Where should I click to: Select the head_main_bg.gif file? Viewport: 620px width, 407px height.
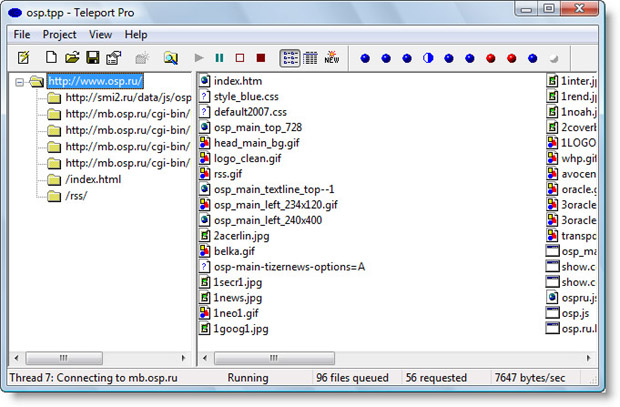[257, 143]
